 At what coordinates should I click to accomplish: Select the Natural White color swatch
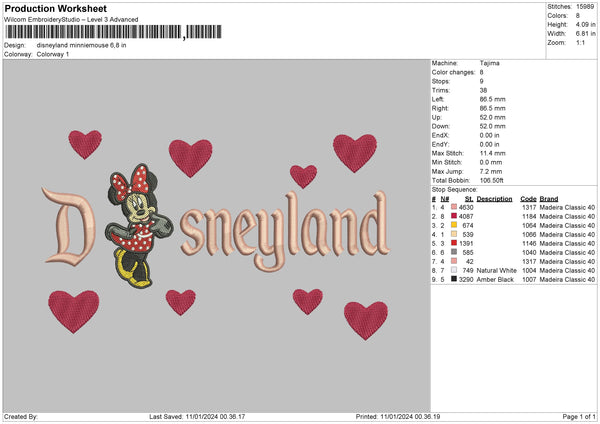454,270
